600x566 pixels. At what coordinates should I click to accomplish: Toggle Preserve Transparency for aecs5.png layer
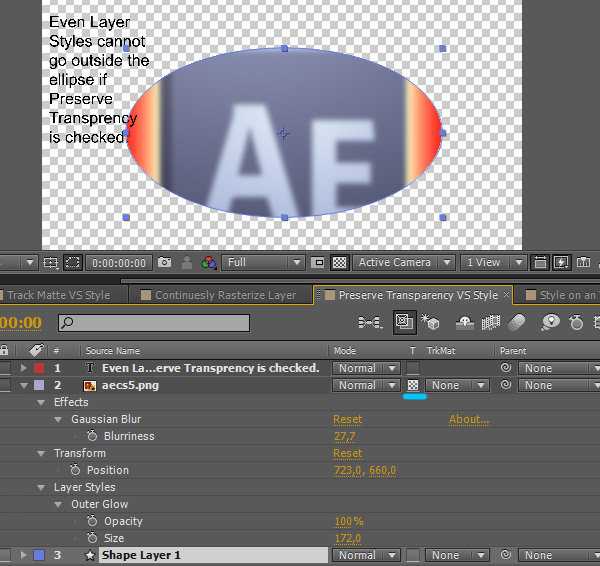pos(413,385)
